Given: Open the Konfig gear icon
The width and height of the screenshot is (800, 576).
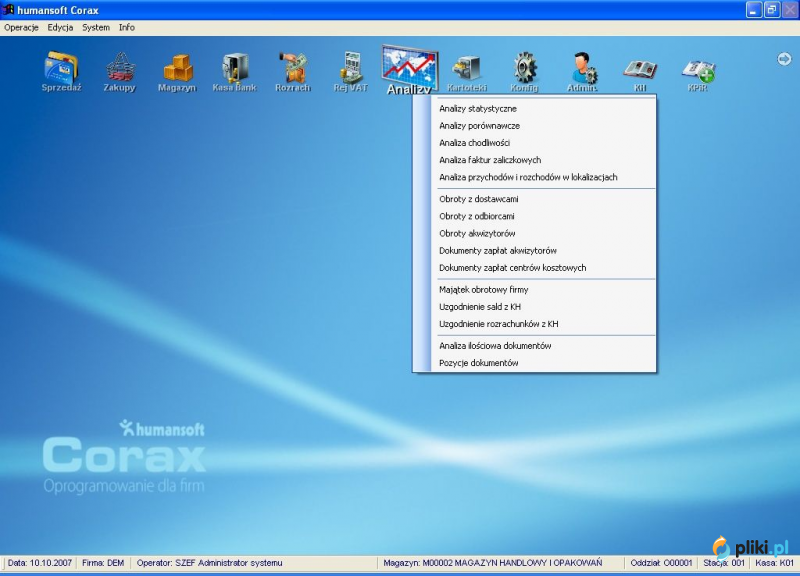Looking at the screenshot, I should (x=524, y=71).
